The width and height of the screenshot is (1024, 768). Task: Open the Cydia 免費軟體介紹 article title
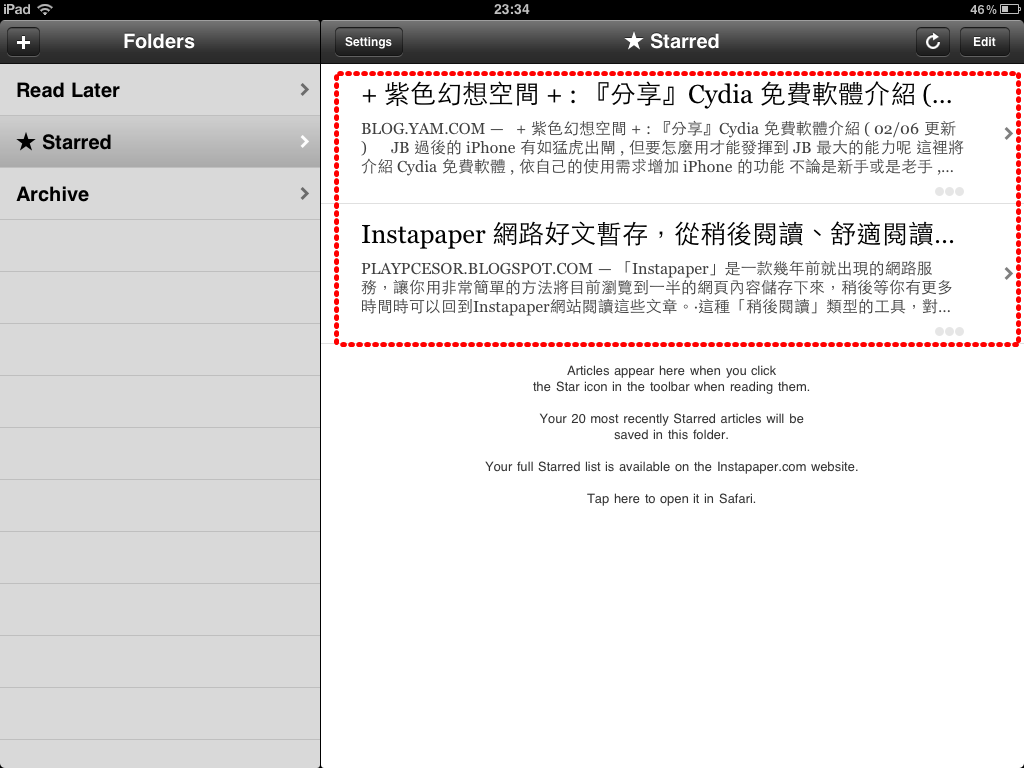point(657,95)
